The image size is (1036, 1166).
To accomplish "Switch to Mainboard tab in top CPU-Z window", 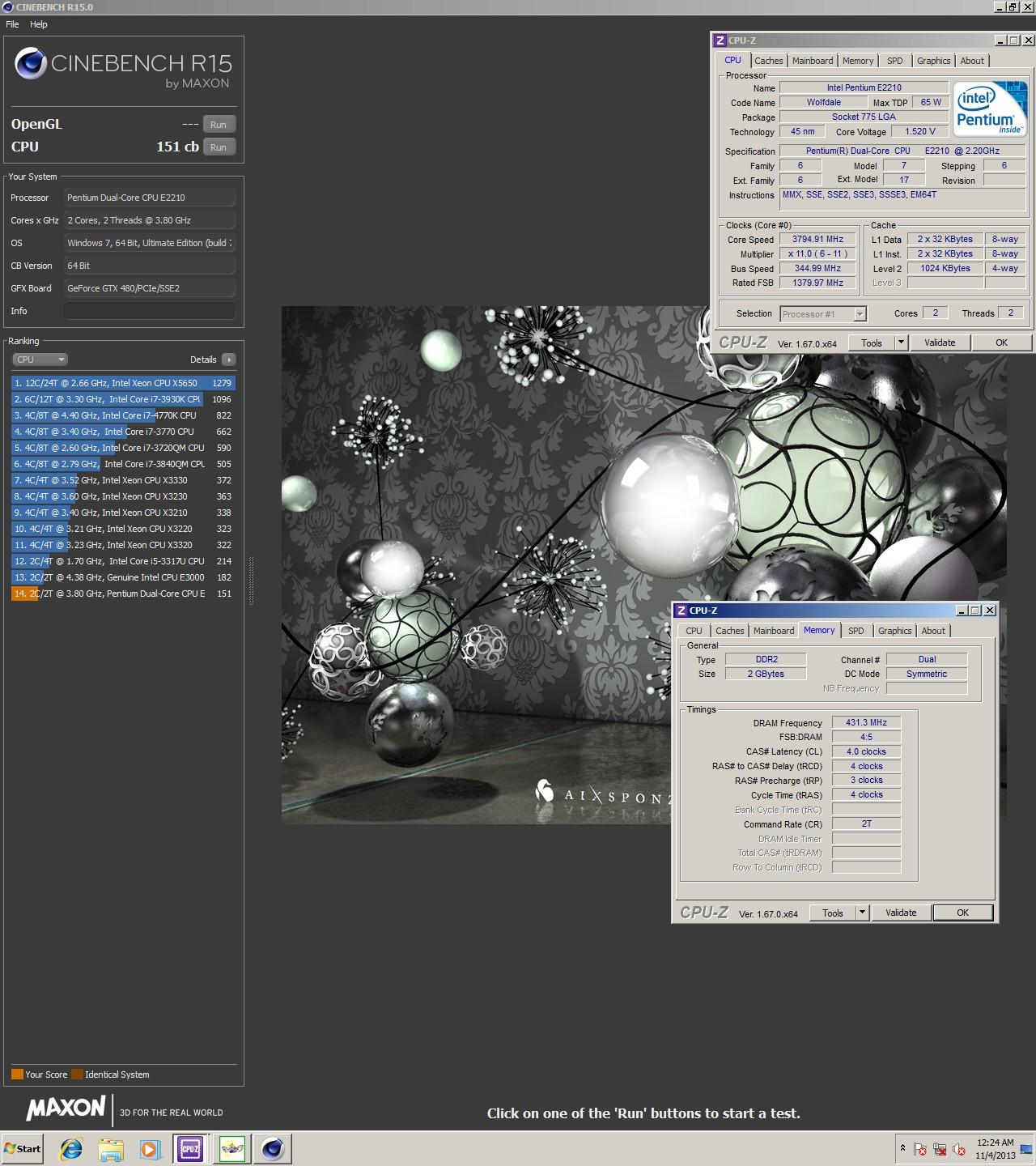I will pos(813,61).
